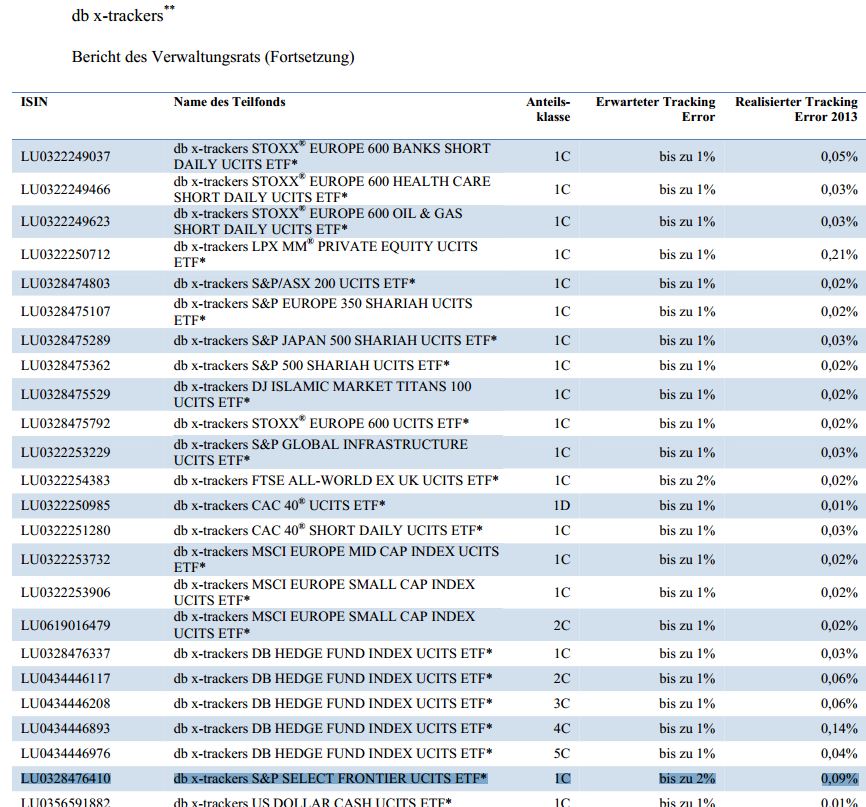
Task: Click the 'Name des Teilfonds' column header
Action: pos(229,102)
